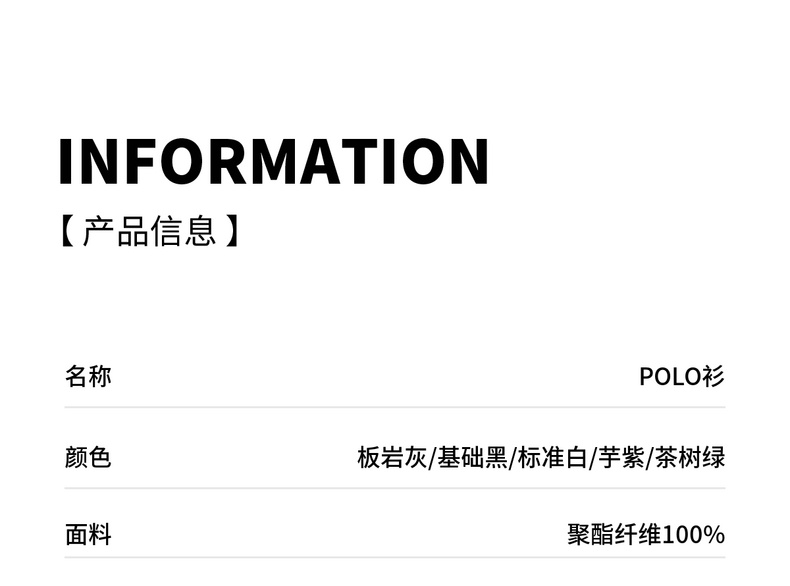Viewport: 790px width, 586px height.
Task: Click the opening bracket before 产品信息
Action: coord(67,232)
